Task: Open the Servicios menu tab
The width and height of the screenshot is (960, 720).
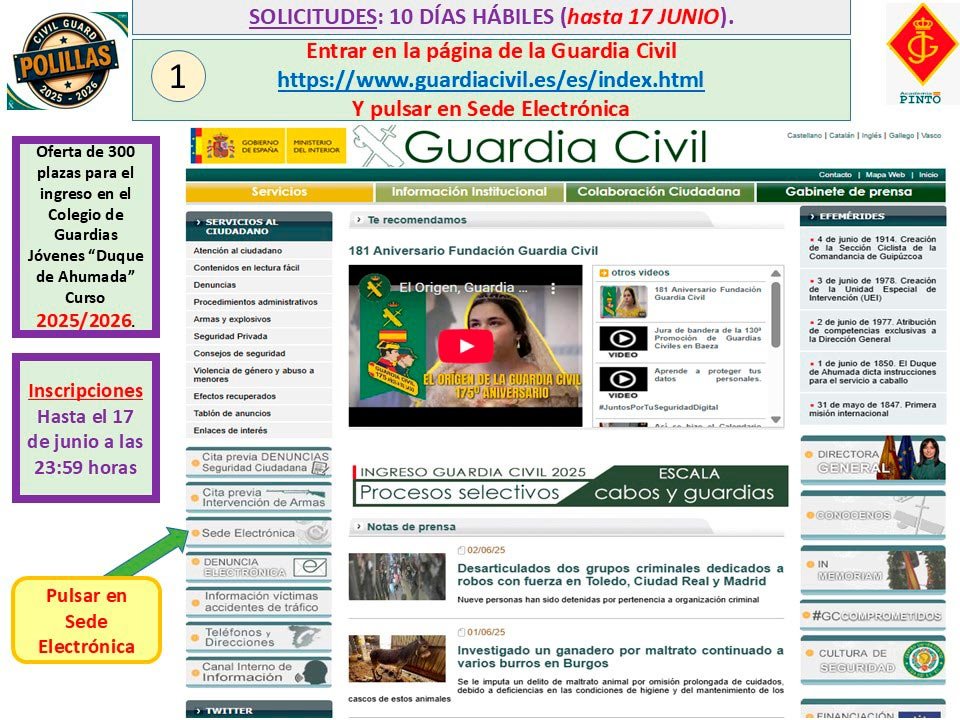Action: [x=279, y=192]
